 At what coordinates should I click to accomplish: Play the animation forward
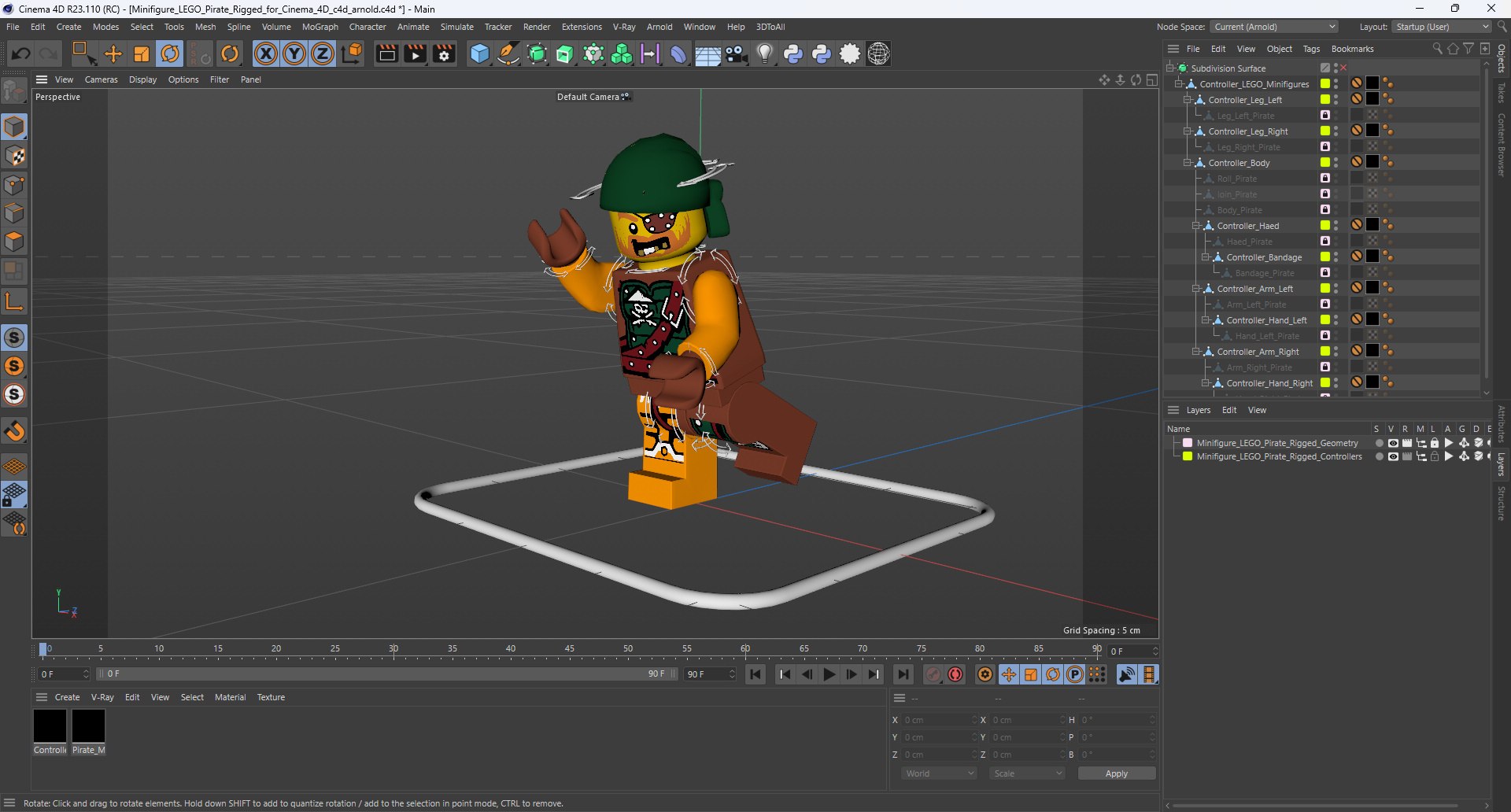(x=829, y=674)
